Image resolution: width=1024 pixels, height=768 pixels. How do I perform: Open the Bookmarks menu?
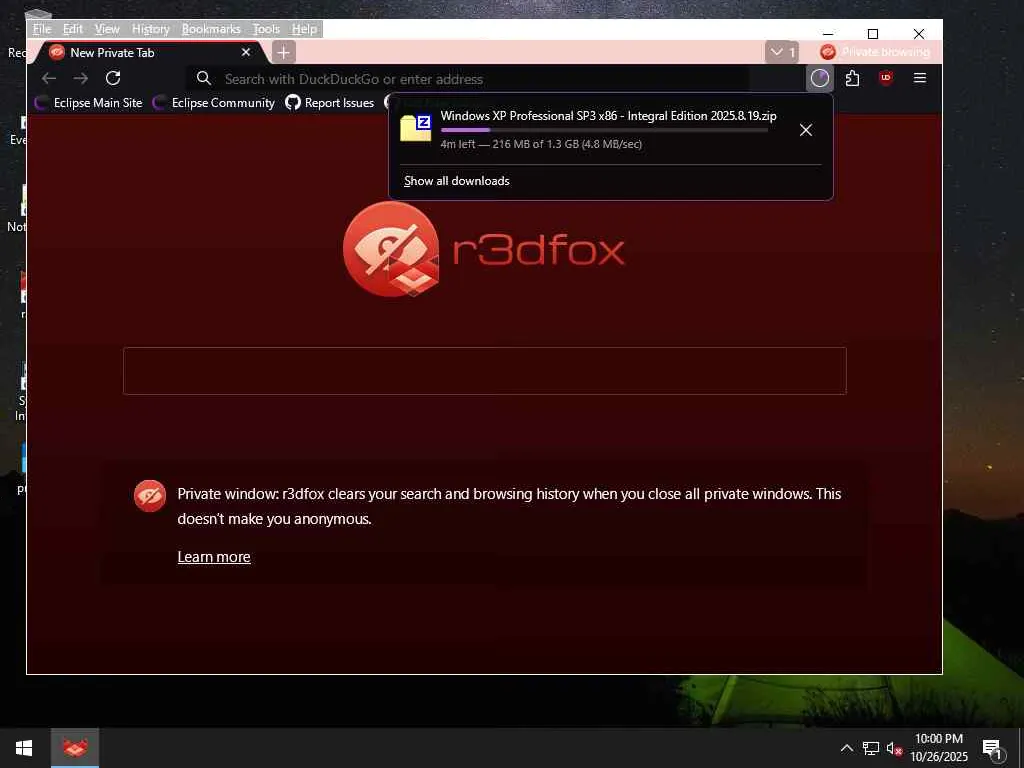pyautogui.click(x=211, y=29)
